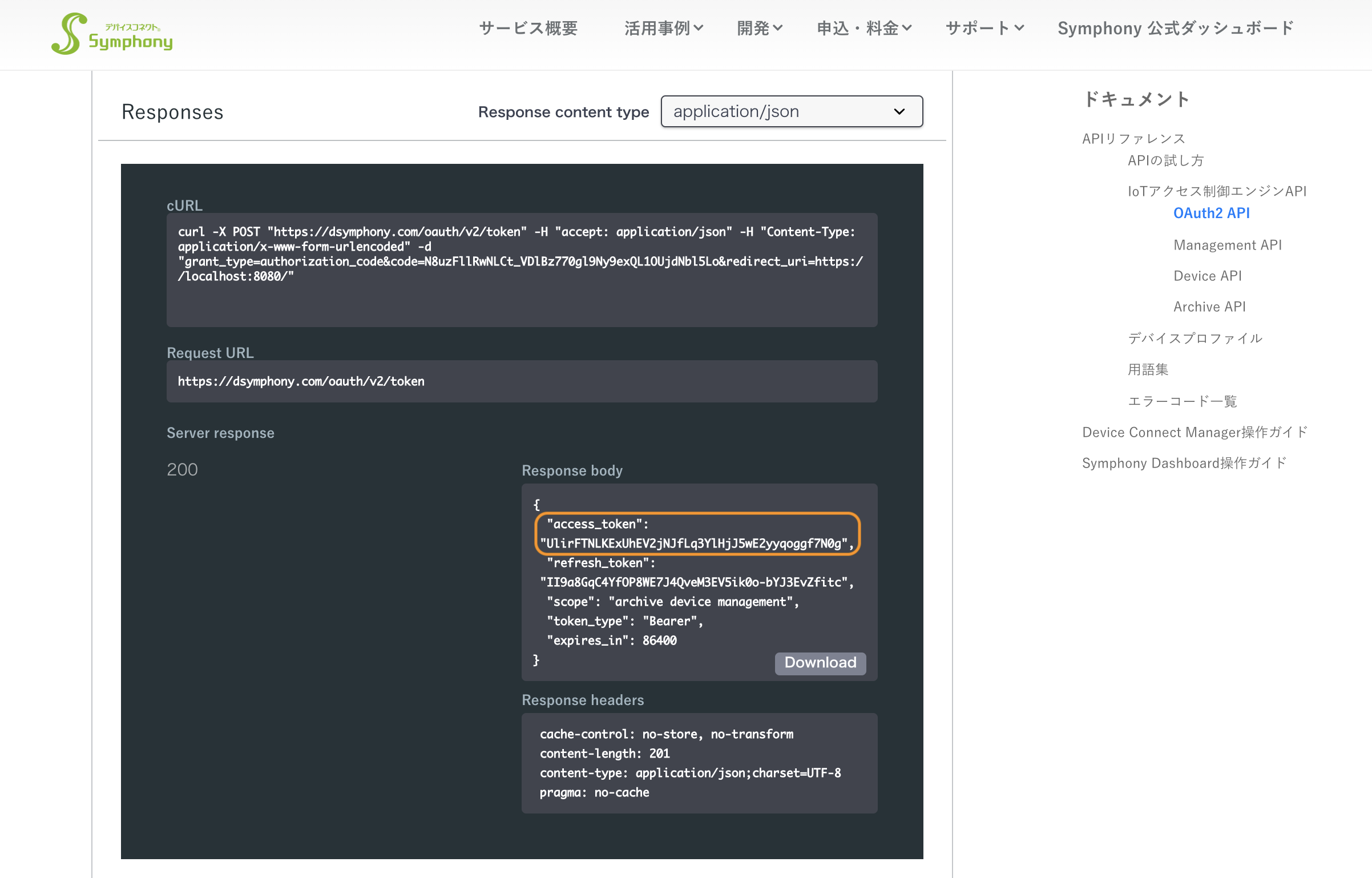
Task: Download the response body
Action: [820, 663]
